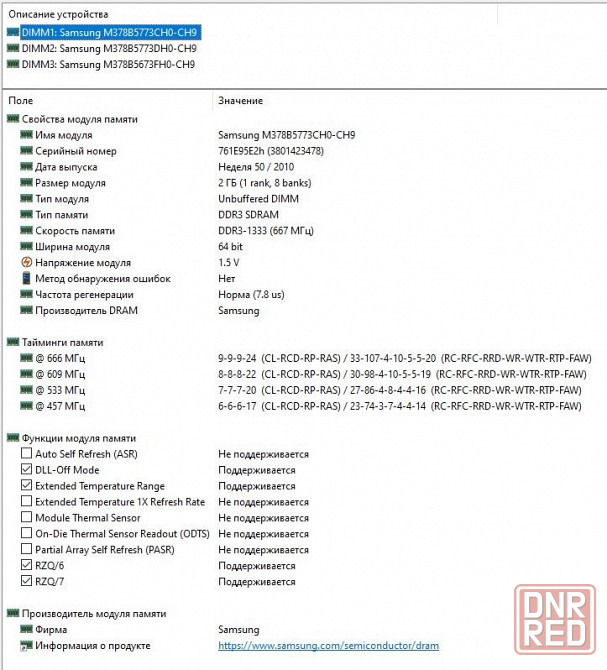This screenshot has width=607, height=670.
Task: Click the chip icon next to Фирма
Action: [x=26, y=629]
